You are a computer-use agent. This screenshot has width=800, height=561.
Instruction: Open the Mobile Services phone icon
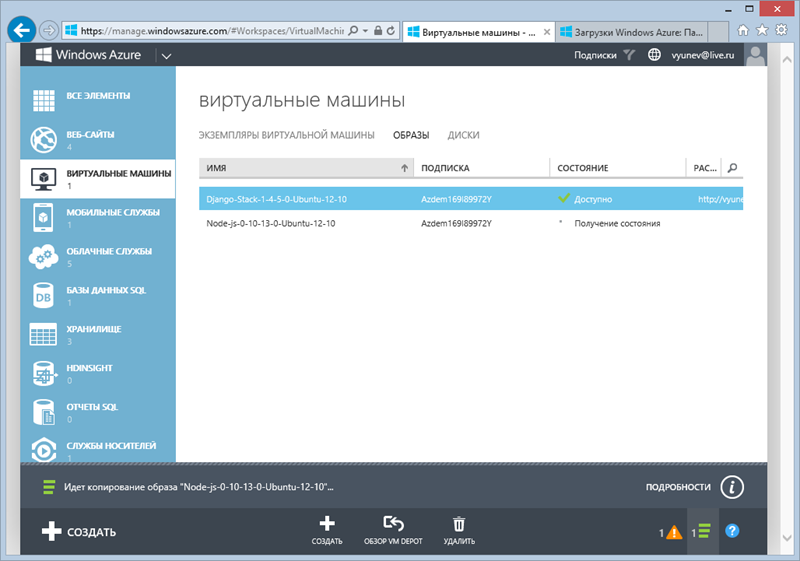pos(43,218)
